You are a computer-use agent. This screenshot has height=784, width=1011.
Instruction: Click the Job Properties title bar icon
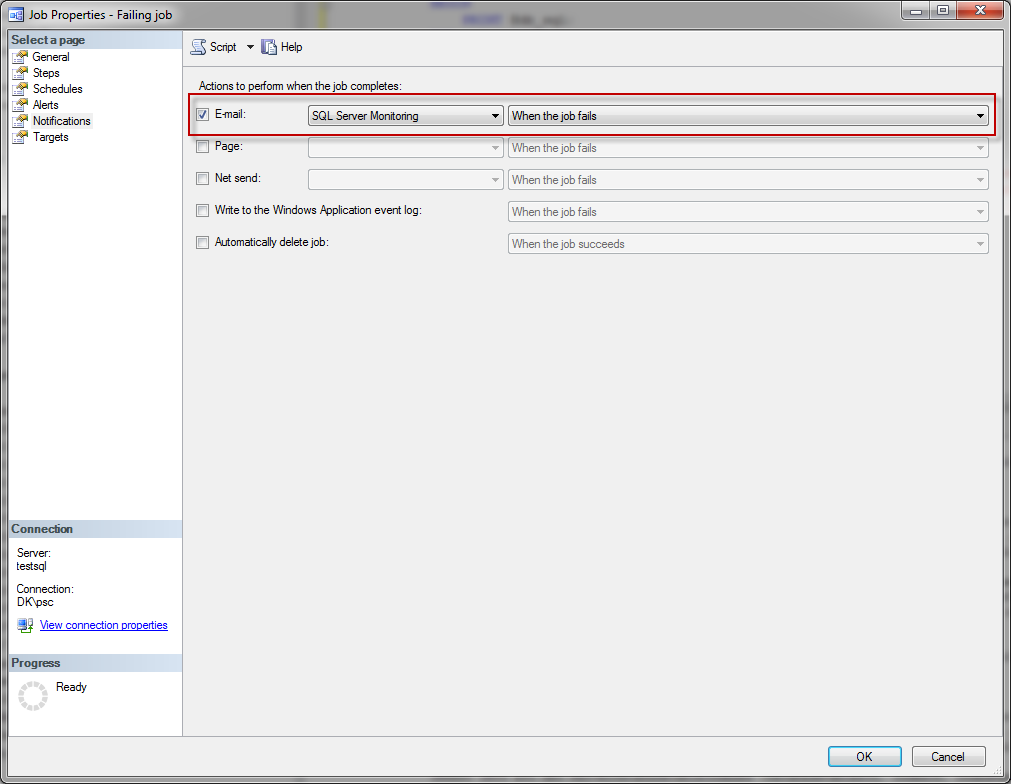pos(16,14)
